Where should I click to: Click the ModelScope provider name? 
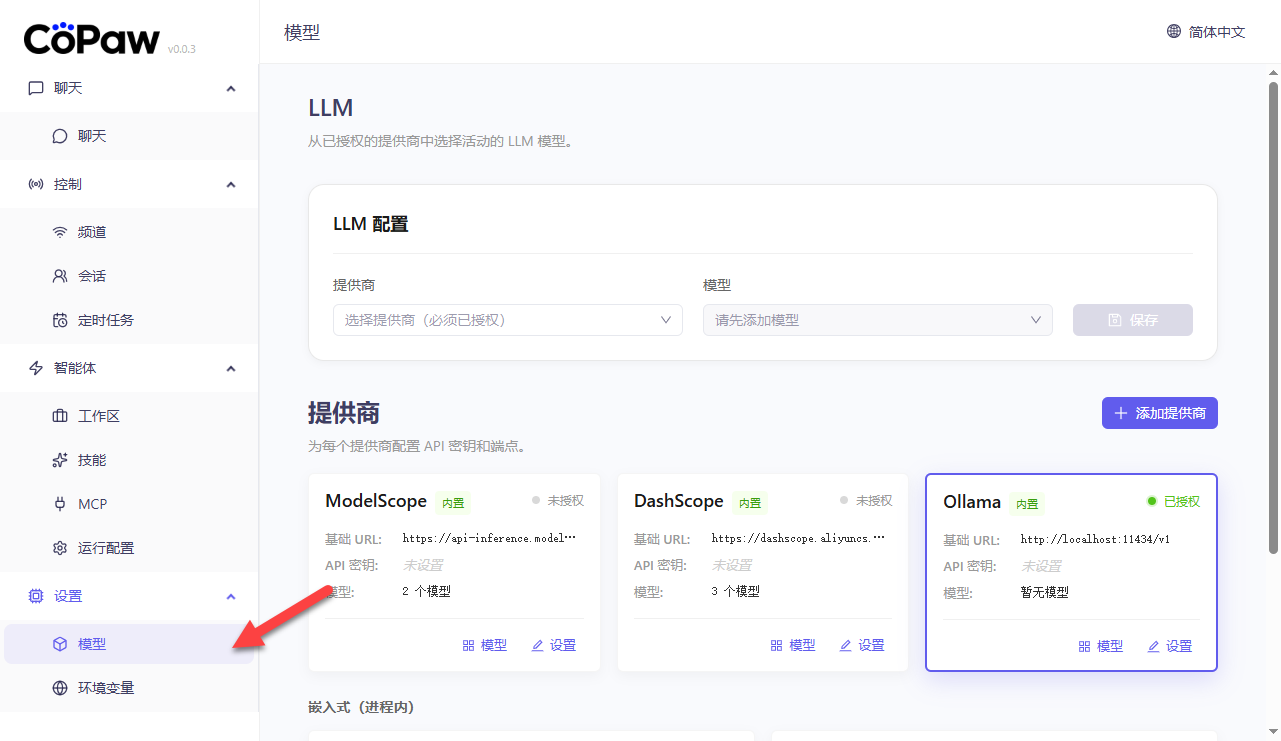376,501
